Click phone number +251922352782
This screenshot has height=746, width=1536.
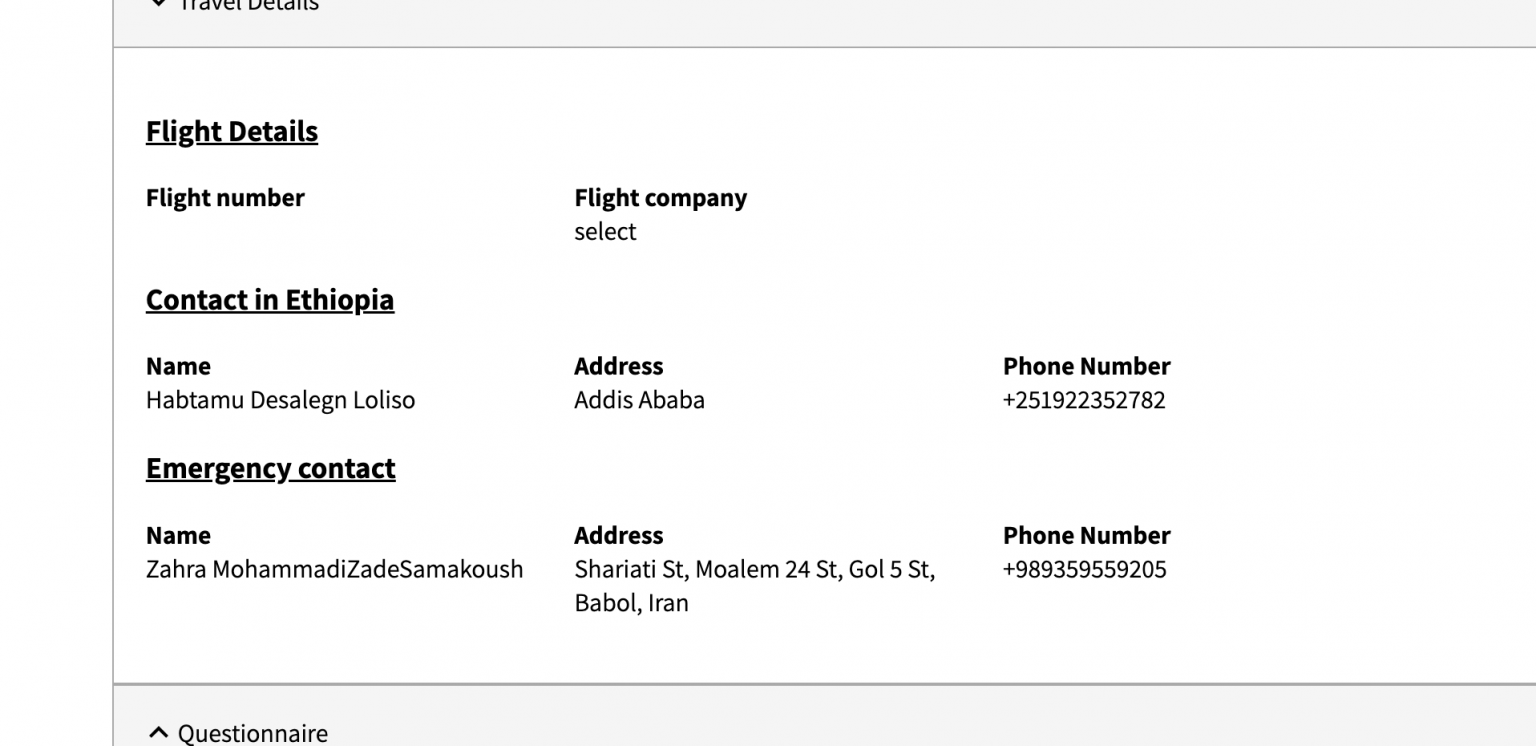tap(1084, 400)
